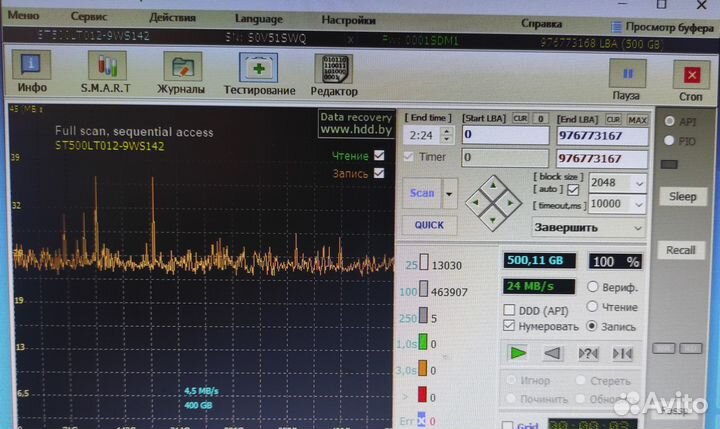
Task: Click the rewind triangle scan control
Action: (552, 353)
